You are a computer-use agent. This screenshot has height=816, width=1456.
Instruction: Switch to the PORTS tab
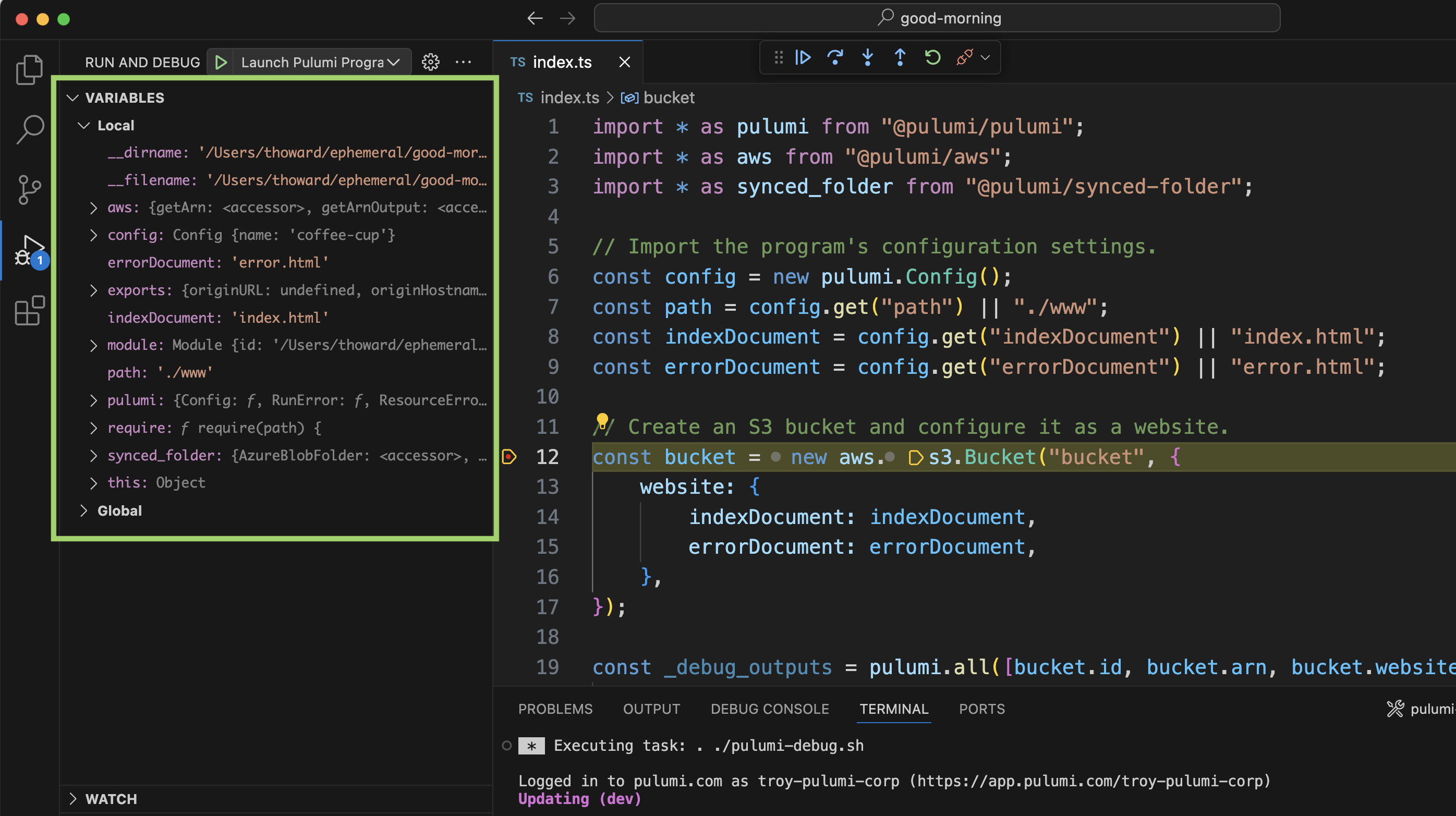tap(982, 709)
